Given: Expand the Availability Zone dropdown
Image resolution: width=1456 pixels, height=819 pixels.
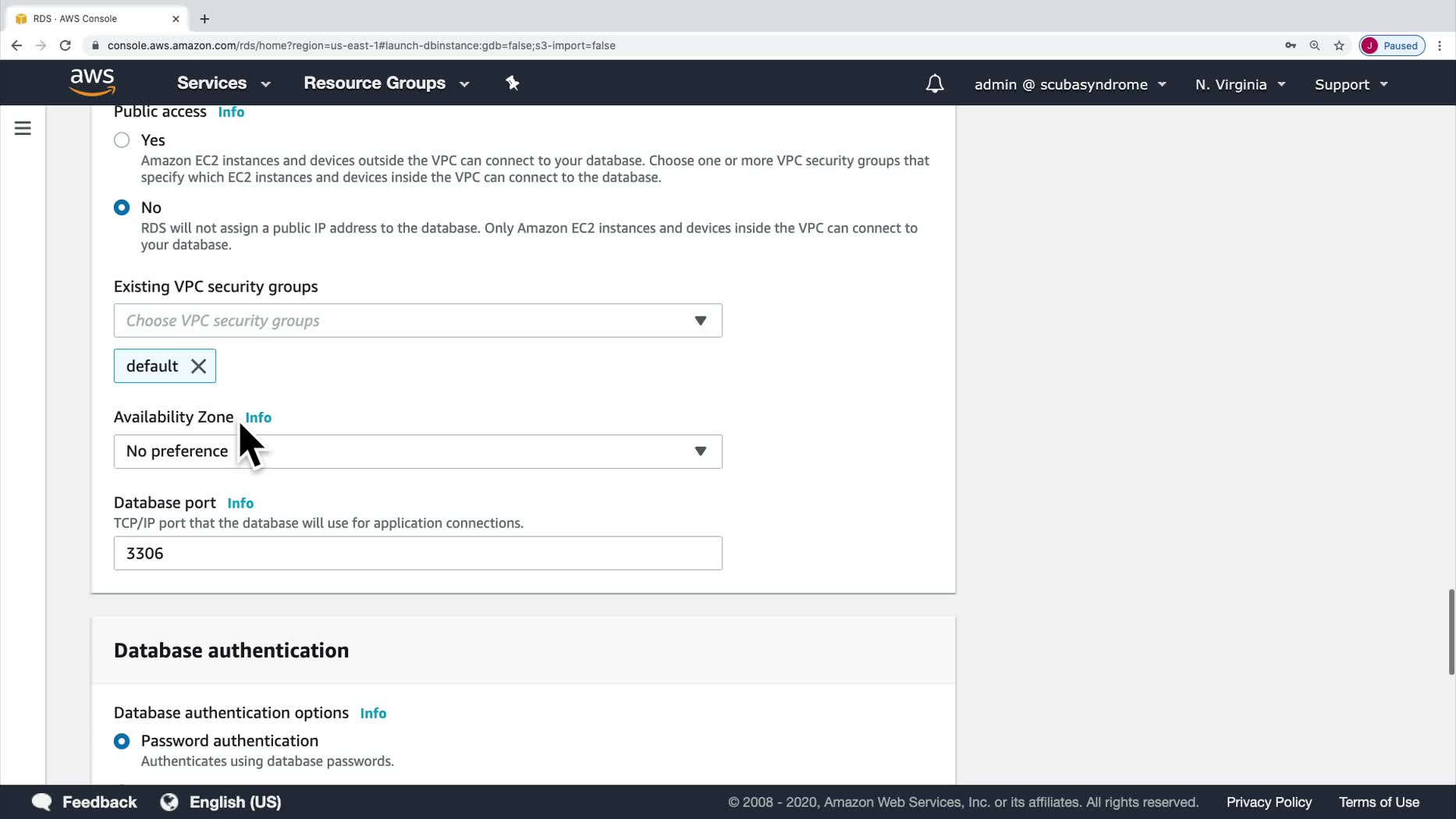Looking at the screenshot, I should point(417,452).
